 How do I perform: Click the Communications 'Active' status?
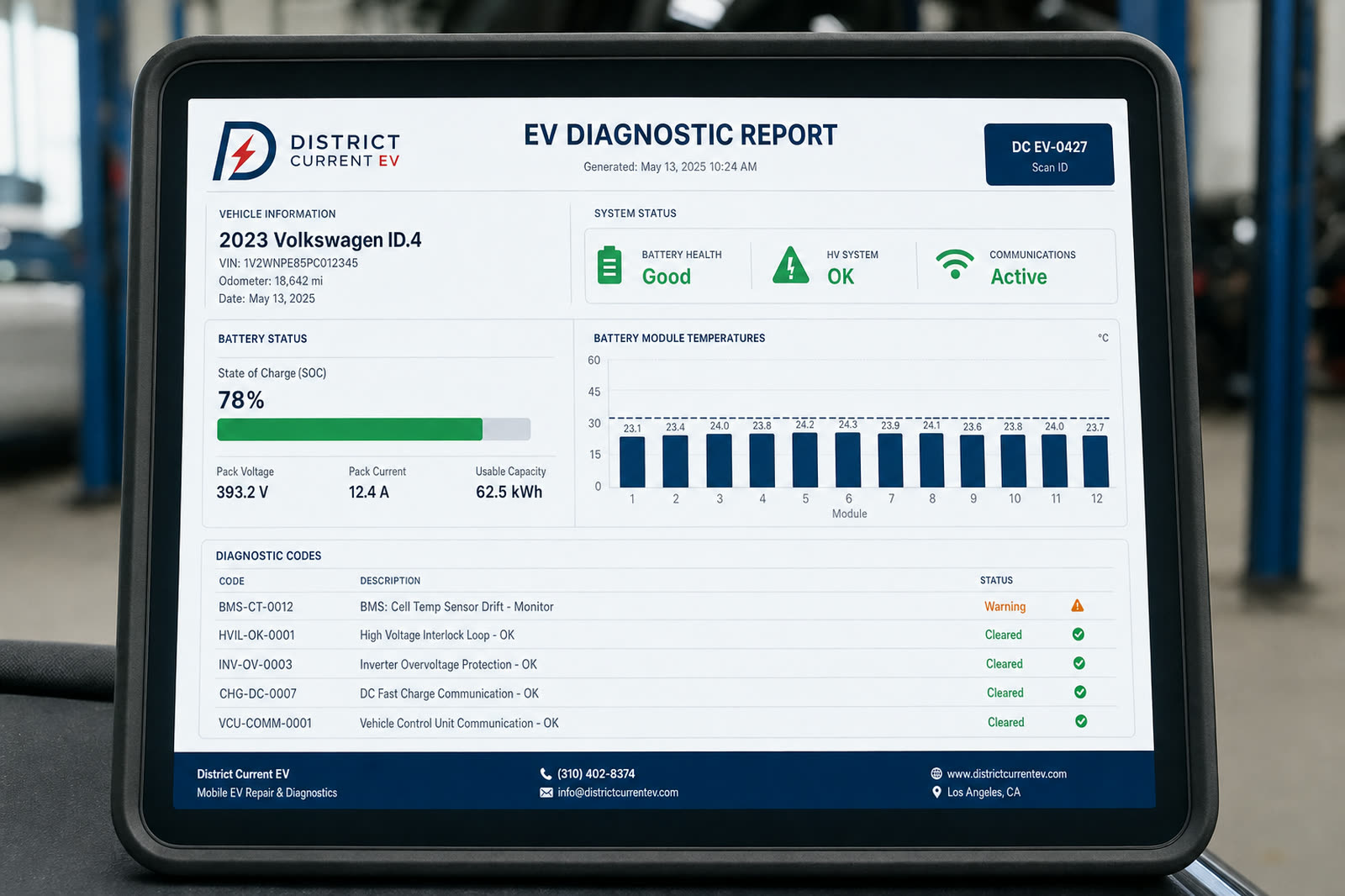point(1019,277)
